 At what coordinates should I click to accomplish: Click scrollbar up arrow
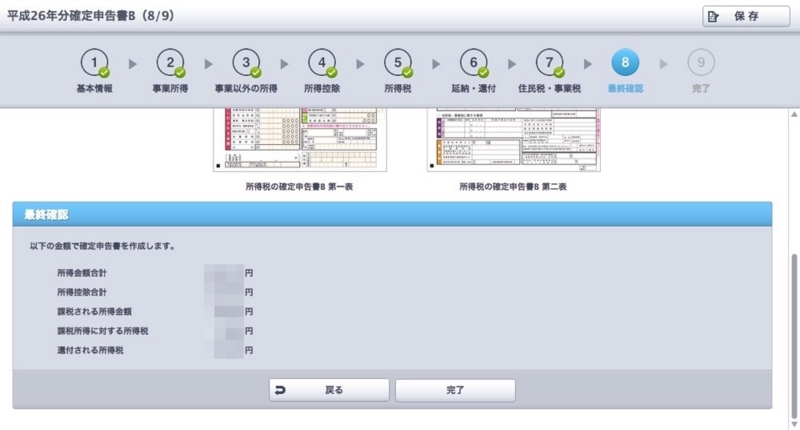[794, 114]
